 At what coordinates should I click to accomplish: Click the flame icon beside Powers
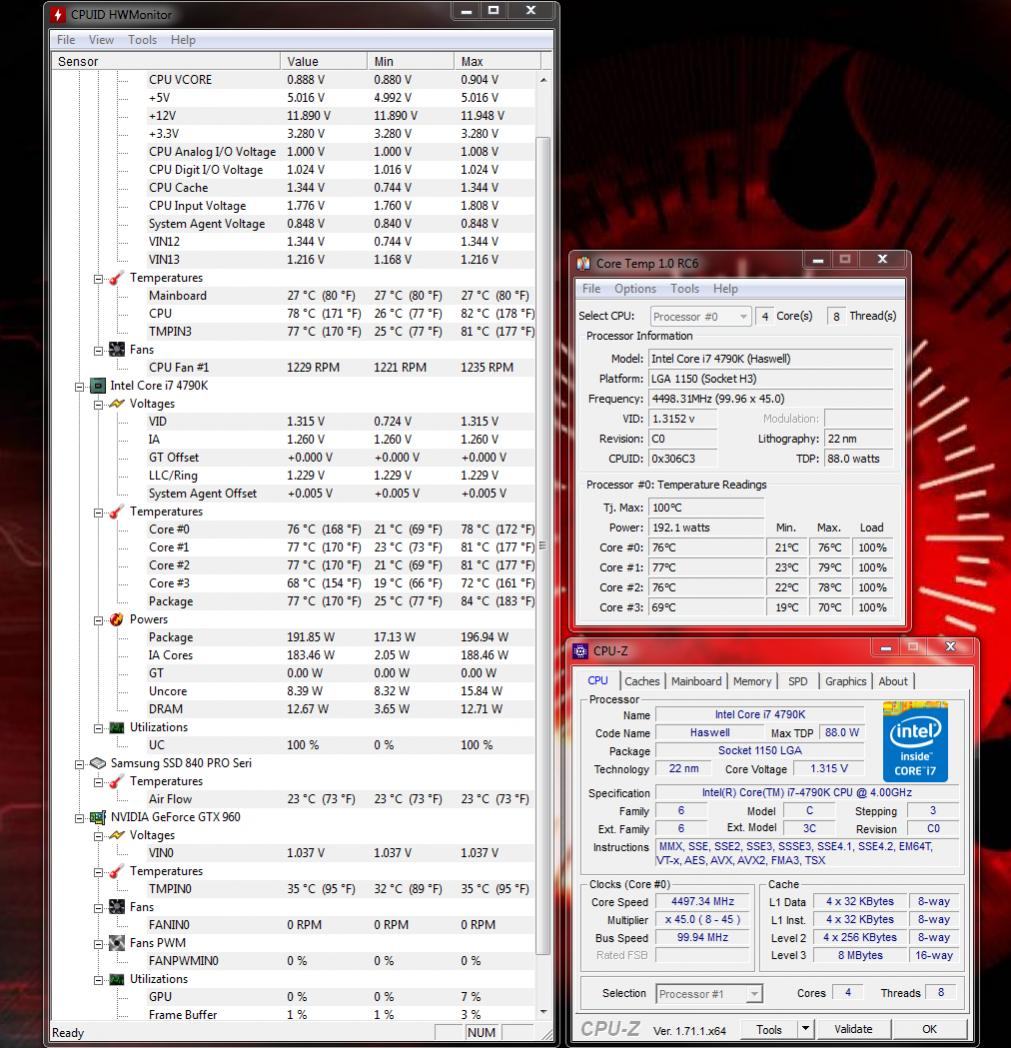(x=116, y=620)
